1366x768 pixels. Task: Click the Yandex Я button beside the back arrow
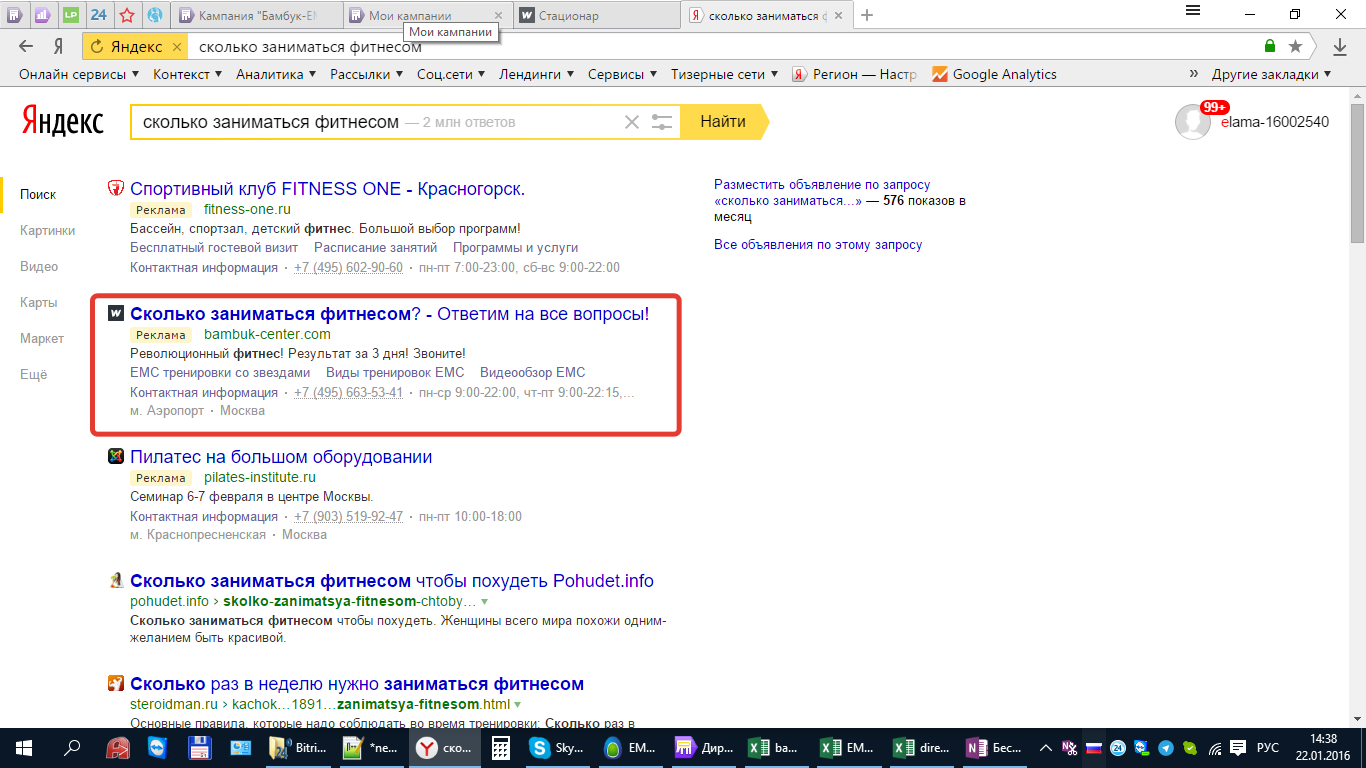point(59,46)
